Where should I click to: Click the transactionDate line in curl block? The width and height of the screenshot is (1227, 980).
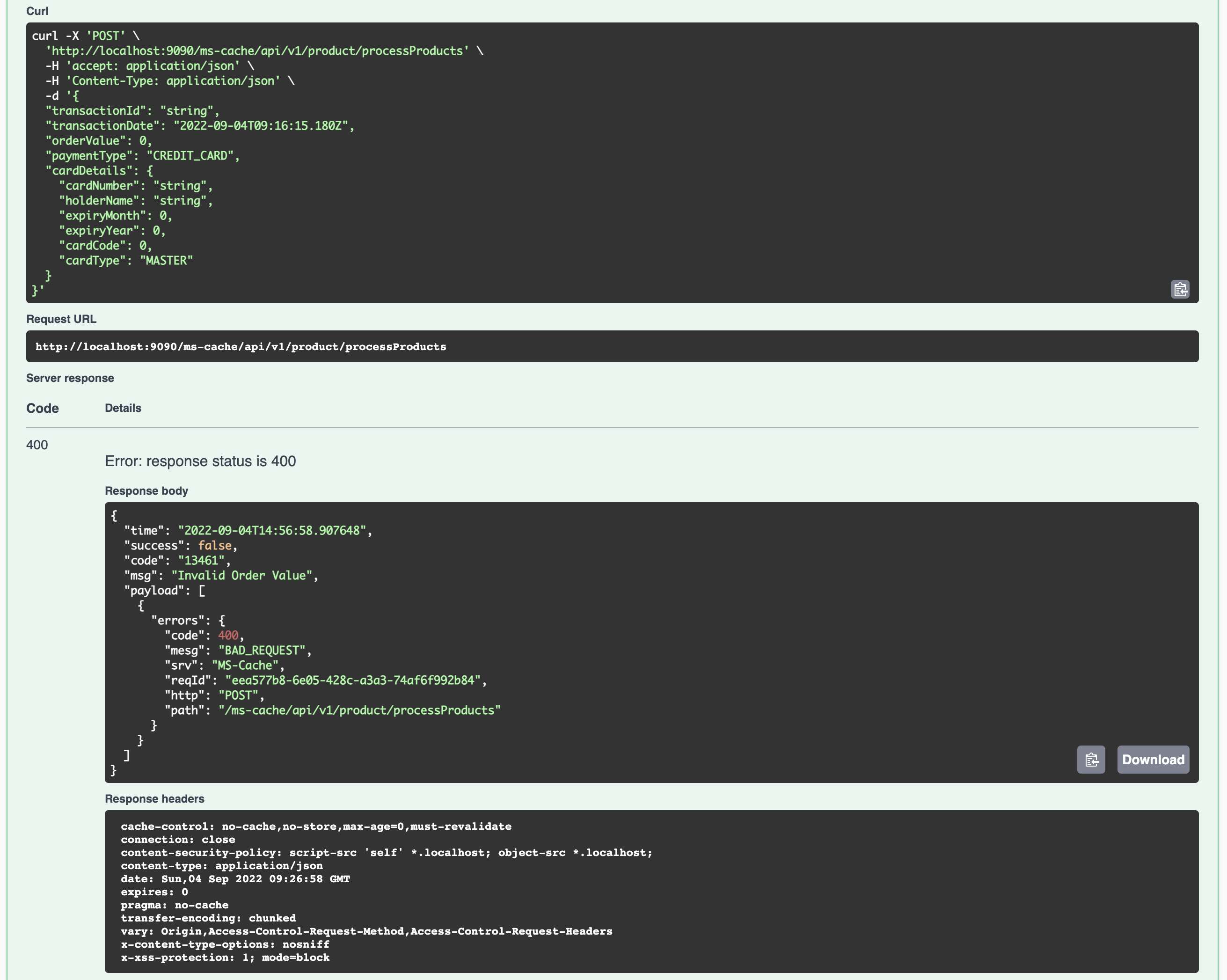(x=199, y=126)
